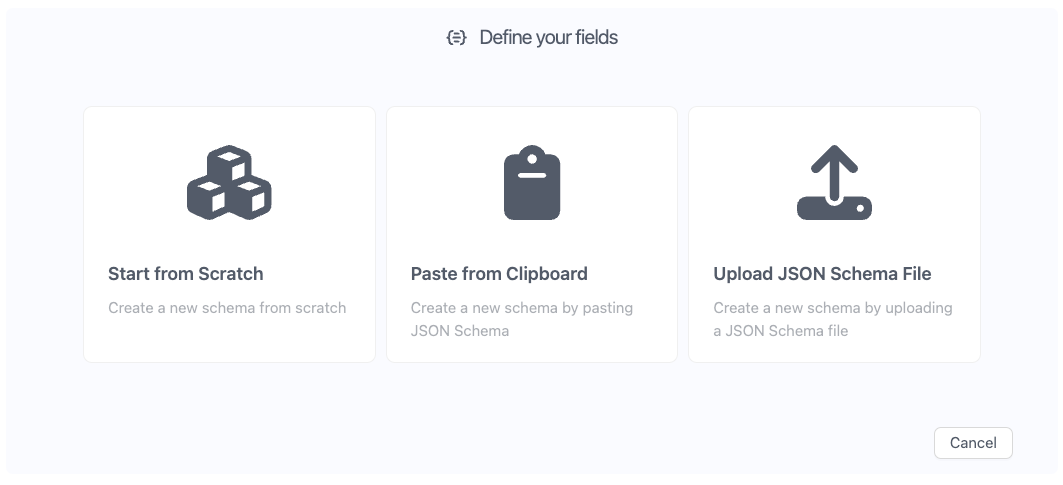Click "Create a new schema from scratch" text
Viewport: 1063px width, 485px height.
click(227, 308)
